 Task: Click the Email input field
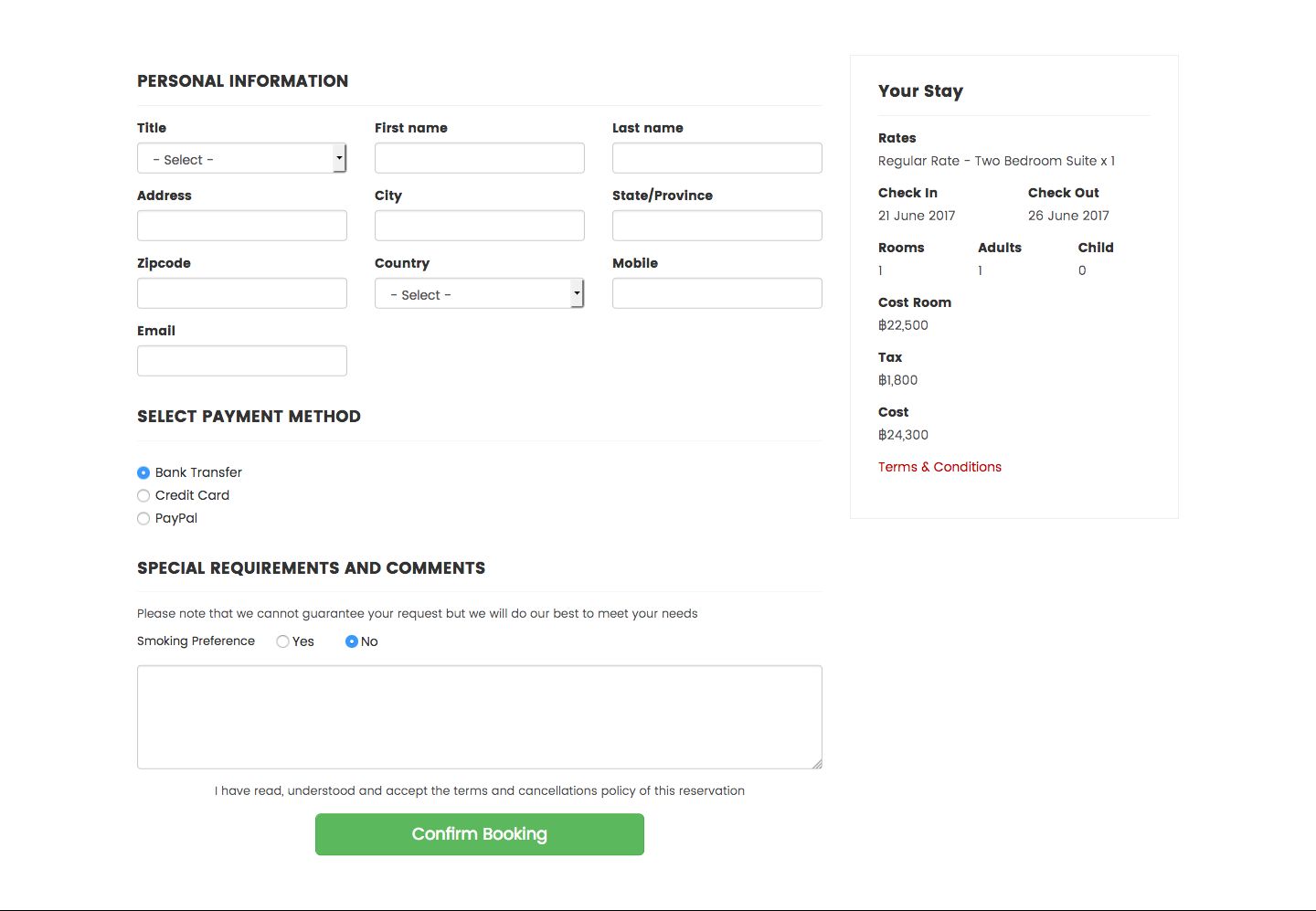[x=241, y=361]
